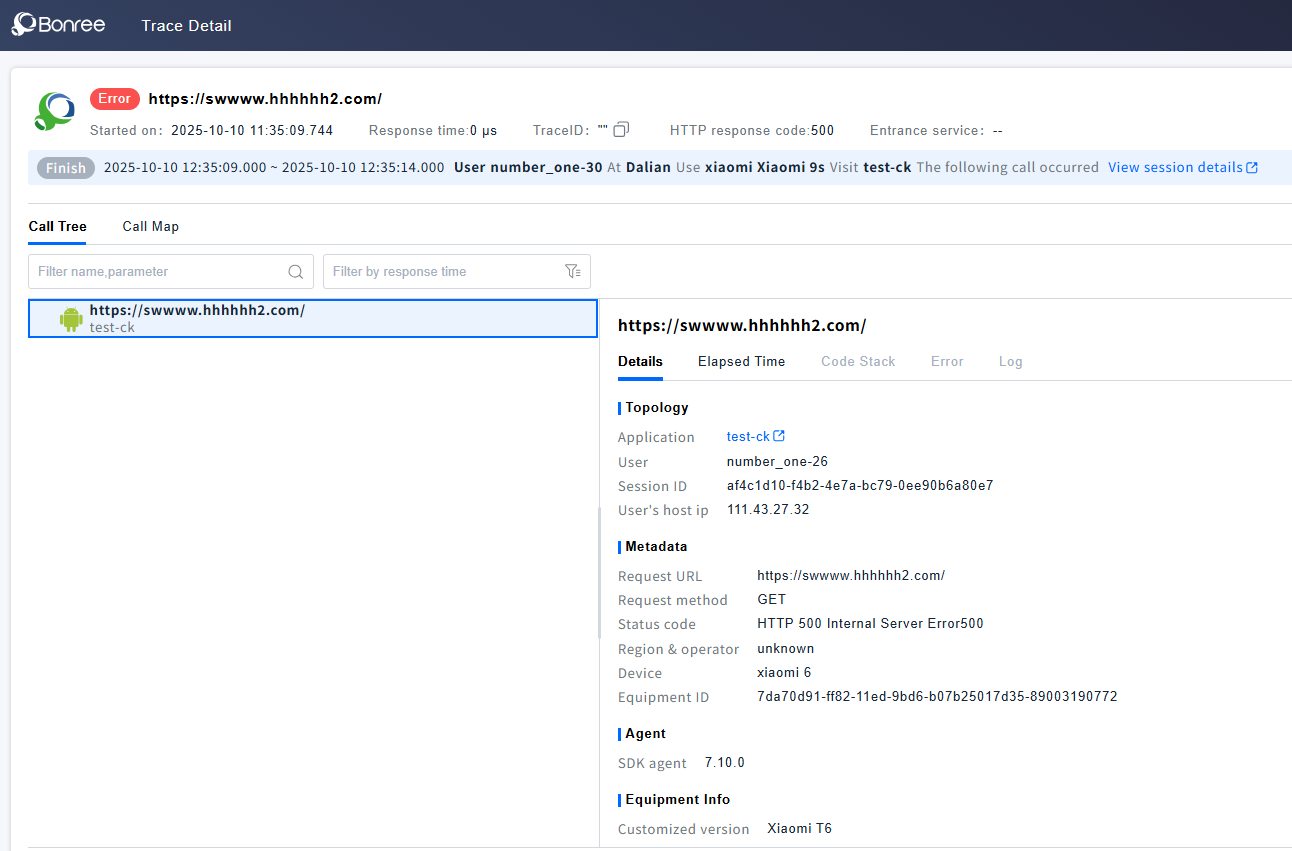1292x851 pixels.
Task: Select the swwww.hhhhhh2.com call tree row
Action: point(312,318)
